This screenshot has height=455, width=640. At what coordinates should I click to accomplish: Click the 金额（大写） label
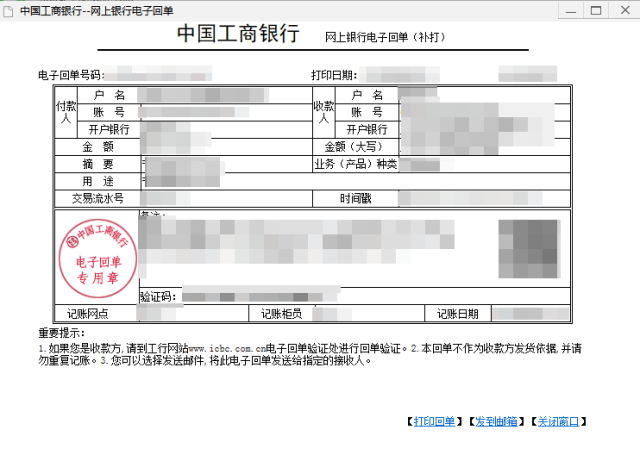point(354,147)
